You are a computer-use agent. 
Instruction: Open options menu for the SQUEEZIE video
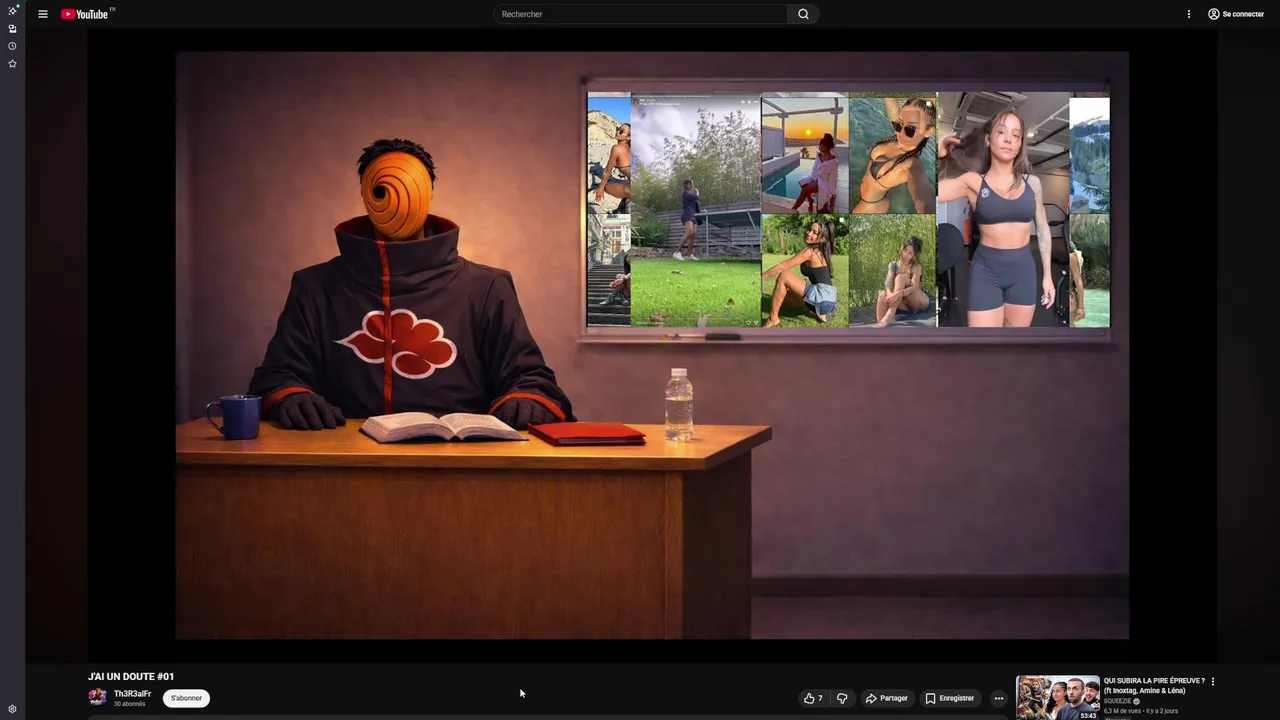pos(1213,681)
